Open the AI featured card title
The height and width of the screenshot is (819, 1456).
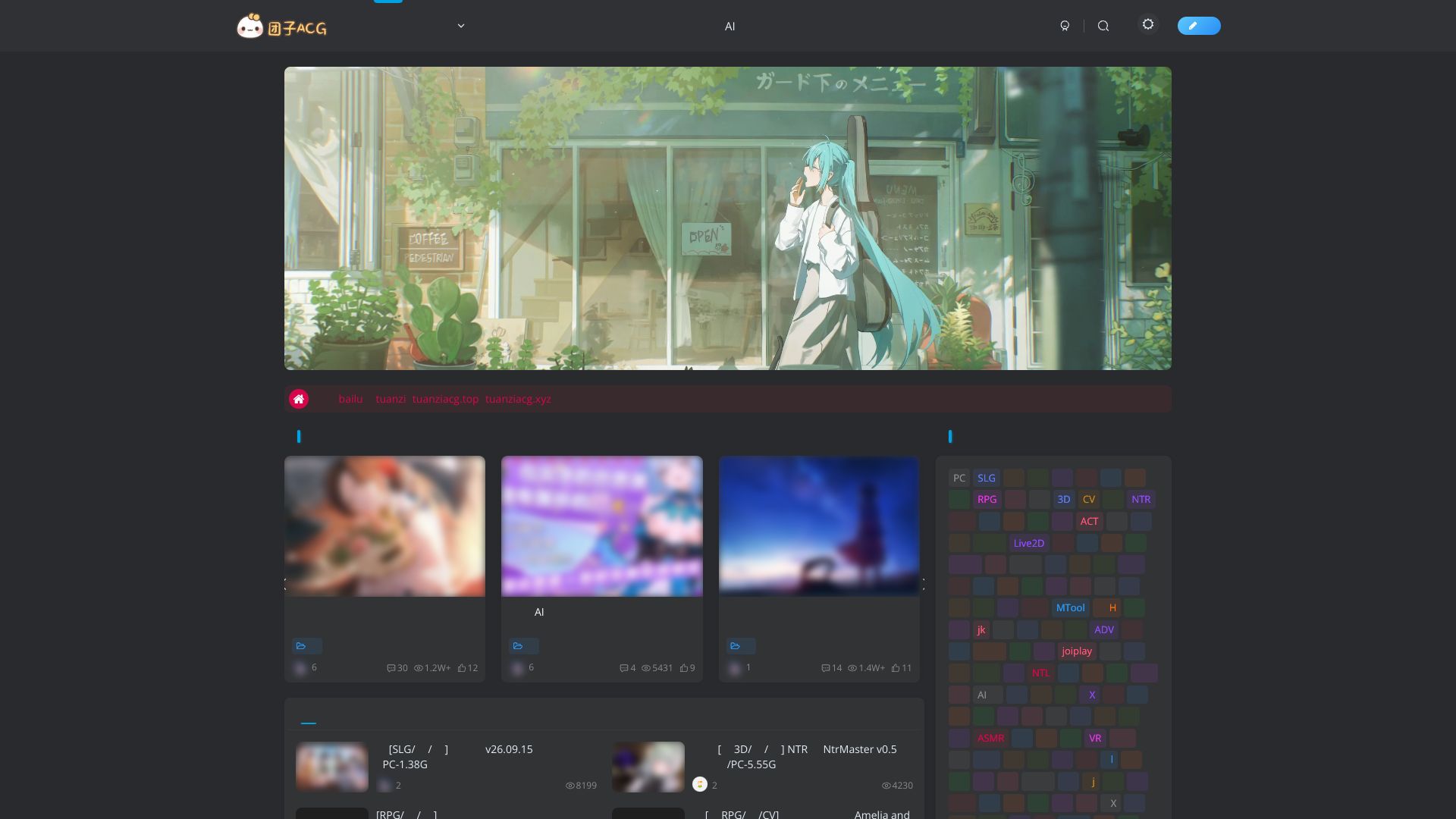point(539,612)
